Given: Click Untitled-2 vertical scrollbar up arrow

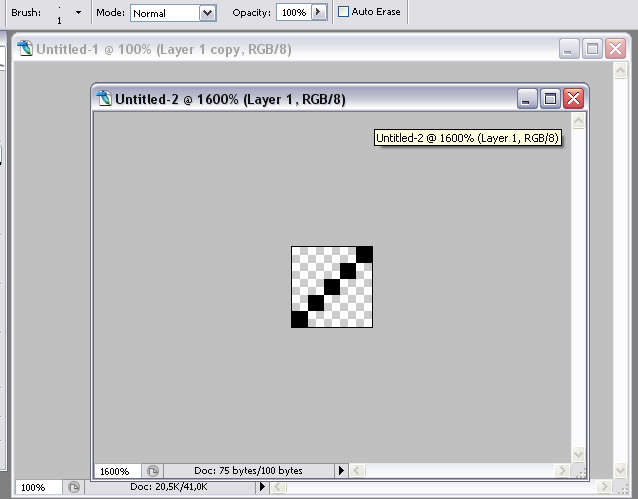Looking at the screenshot, I should [578, 120].
